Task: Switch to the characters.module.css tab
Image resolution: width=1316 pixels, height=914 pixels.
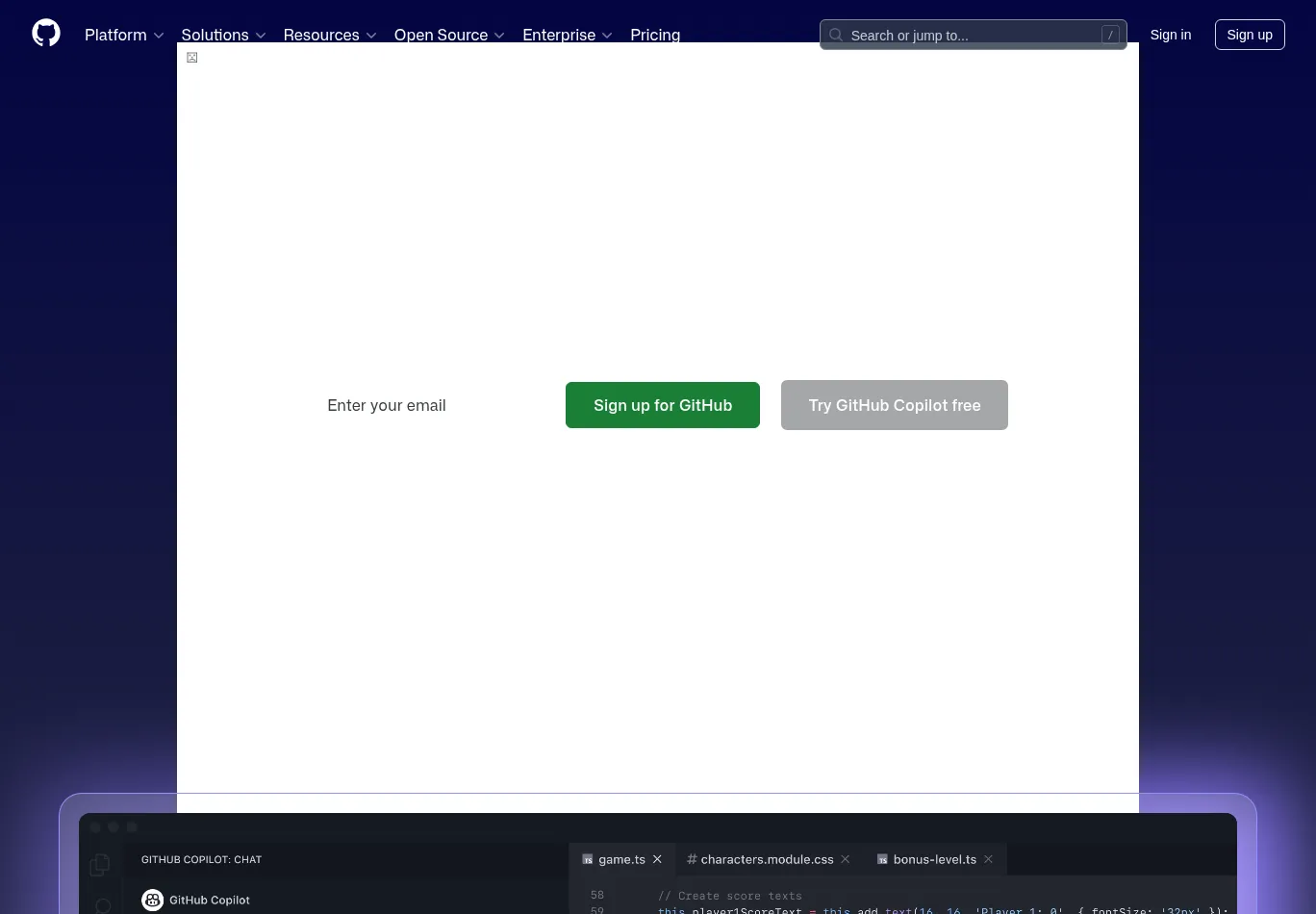Action: point(767,859)
